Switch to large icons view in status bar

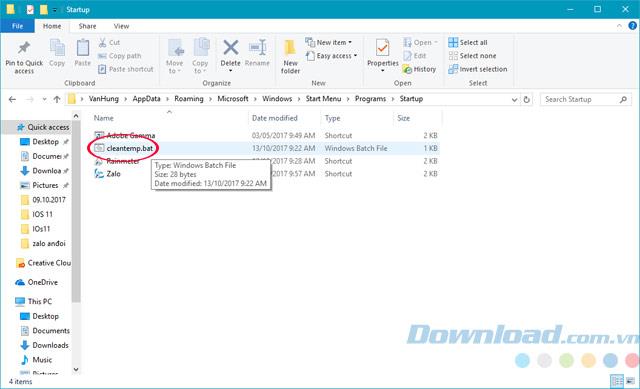click(630, 380)
